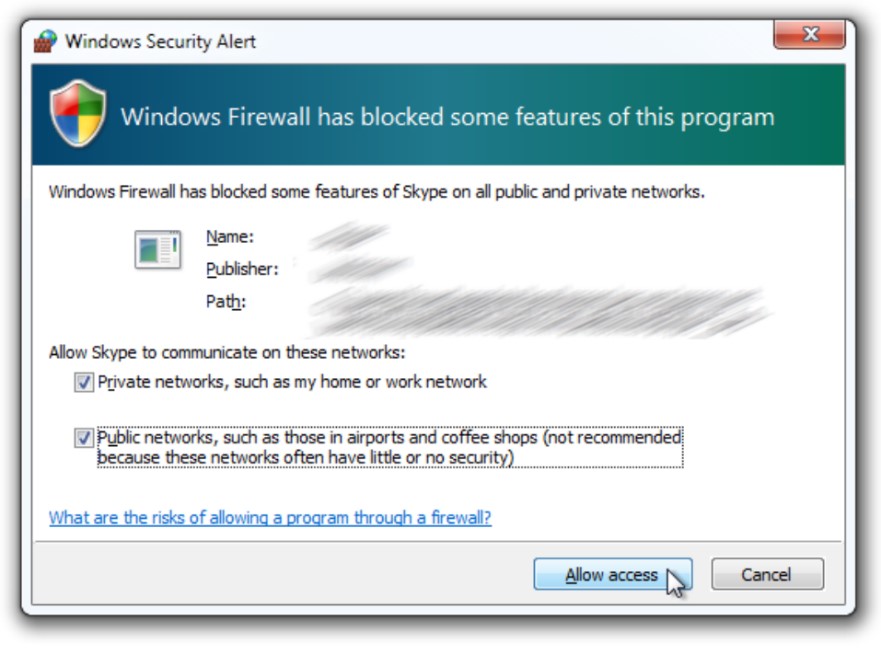Click the Private networks label text
The width and height of the screenshot is (881, 654).
(x=292, y=382)
